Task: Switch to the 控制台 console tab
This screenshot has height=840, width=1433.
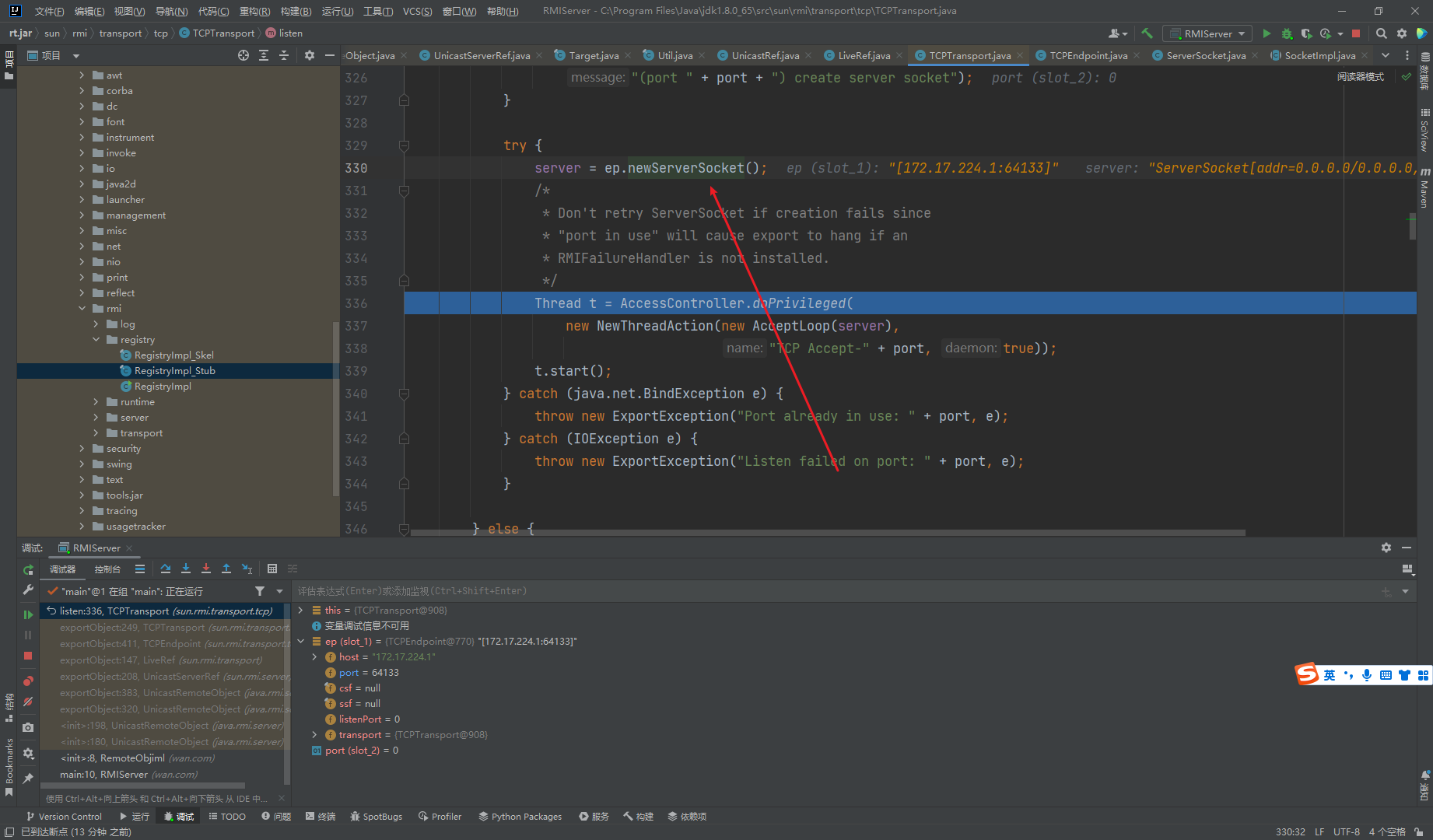Action: pyautogui.click(x=107, y=569)
